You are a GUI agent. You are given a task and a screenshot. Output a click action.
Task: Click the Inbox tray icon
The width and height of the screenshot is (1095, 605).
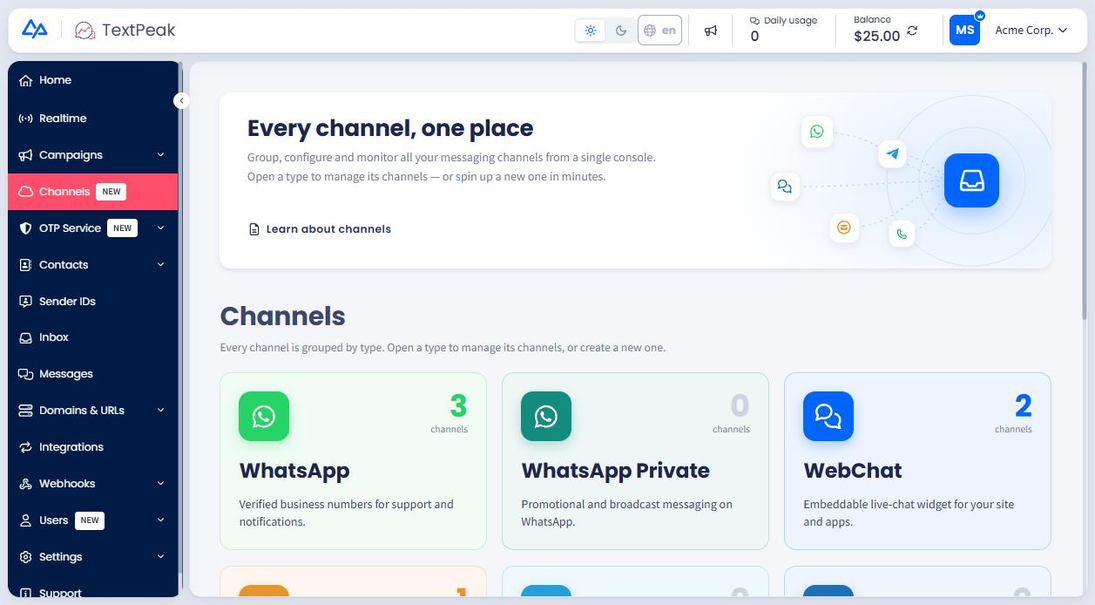pos(26,338)
